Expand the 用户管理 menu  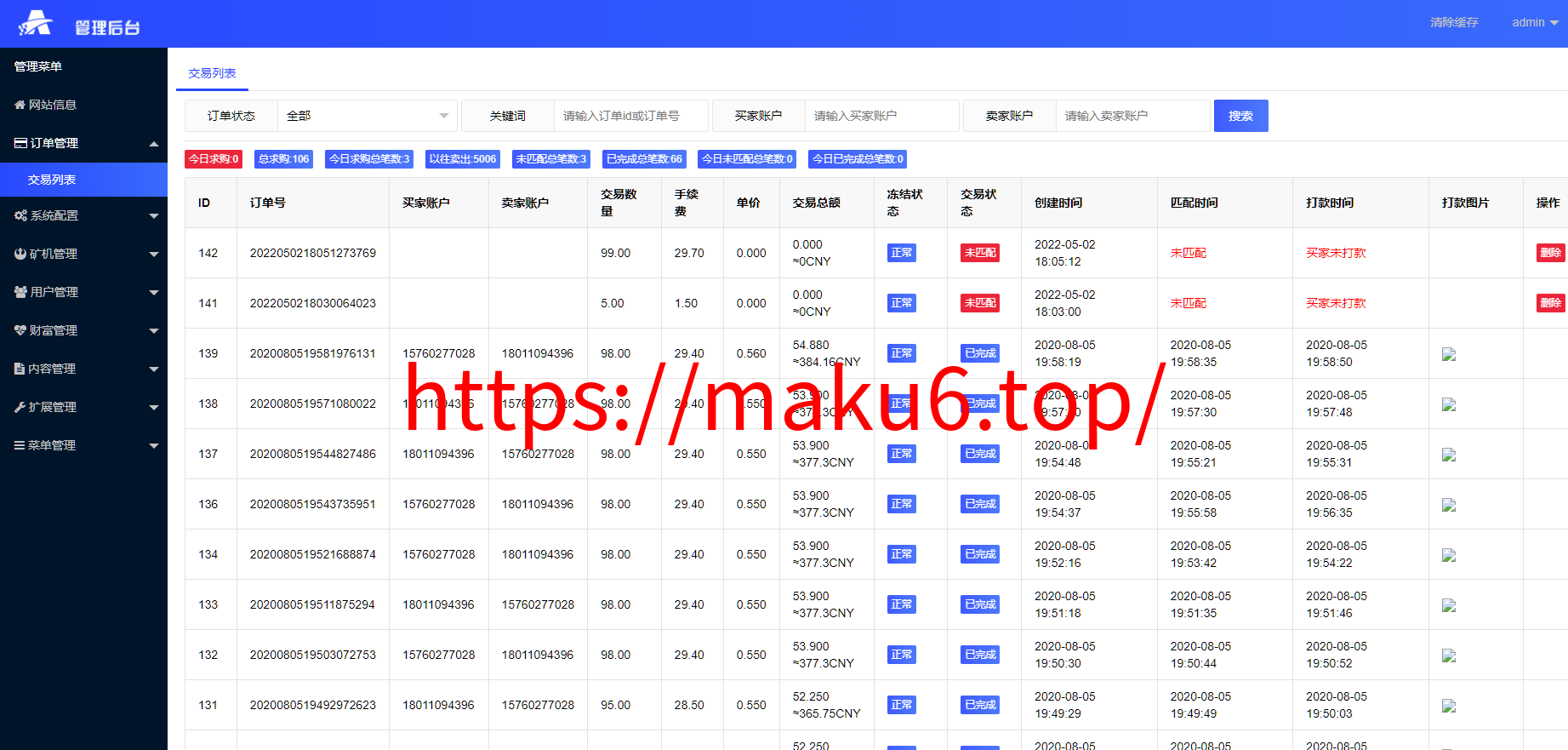83,292
